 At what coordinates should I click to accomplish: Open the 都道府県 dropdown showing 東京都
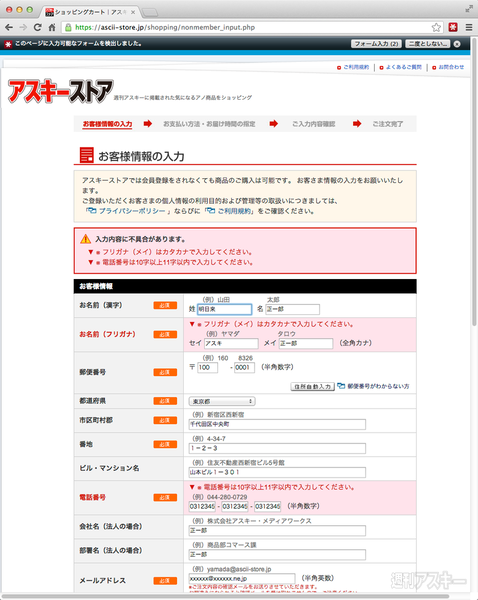point(222,401)
